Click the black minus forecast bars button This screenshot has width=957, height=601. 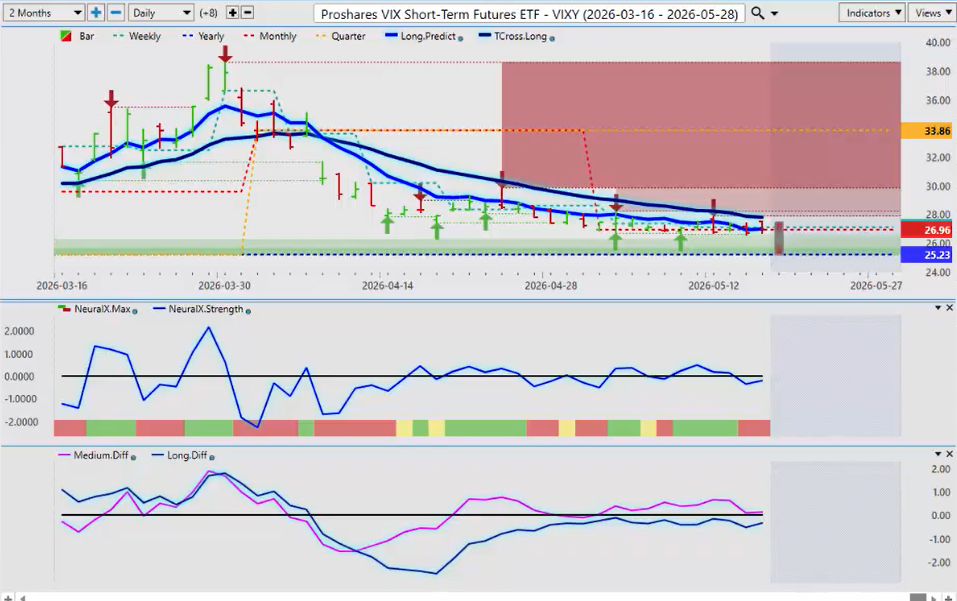point(247,13)
